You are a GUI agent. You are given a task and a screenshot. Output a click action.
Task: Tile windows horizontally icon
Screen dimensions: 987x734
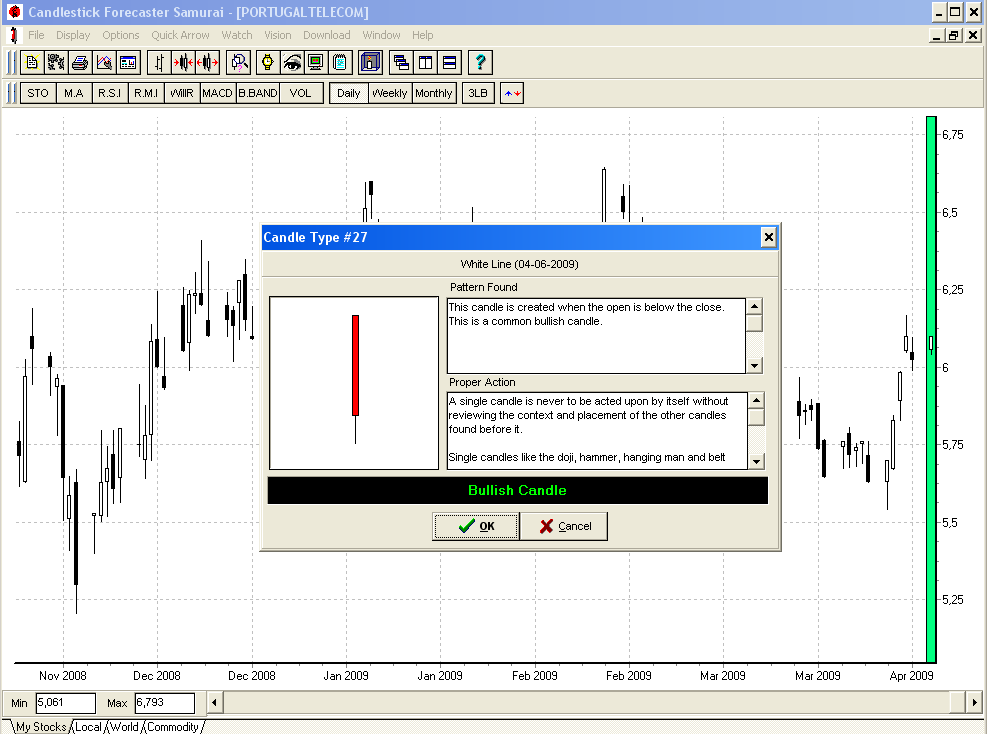coord(449,62)
